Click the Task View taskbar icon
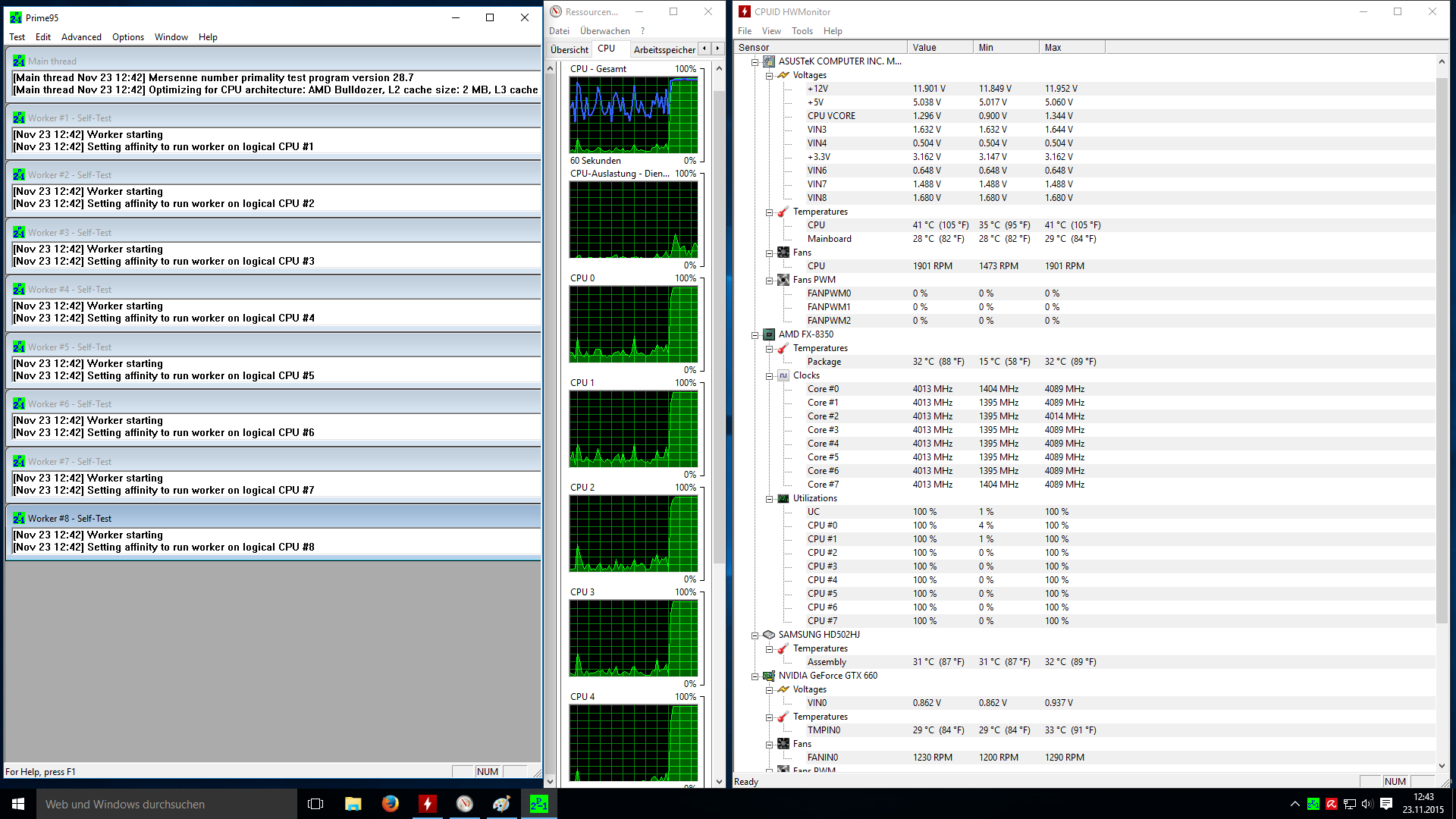This screenshot has width=1456, height=819. (x=315, y=804)
